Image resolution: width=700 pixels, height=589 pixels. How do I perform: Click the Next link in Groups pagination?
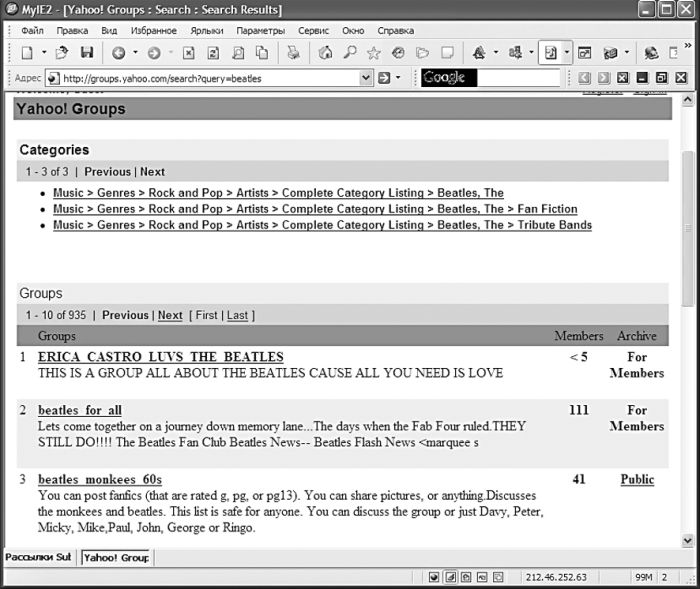click(x=170, y=315)
